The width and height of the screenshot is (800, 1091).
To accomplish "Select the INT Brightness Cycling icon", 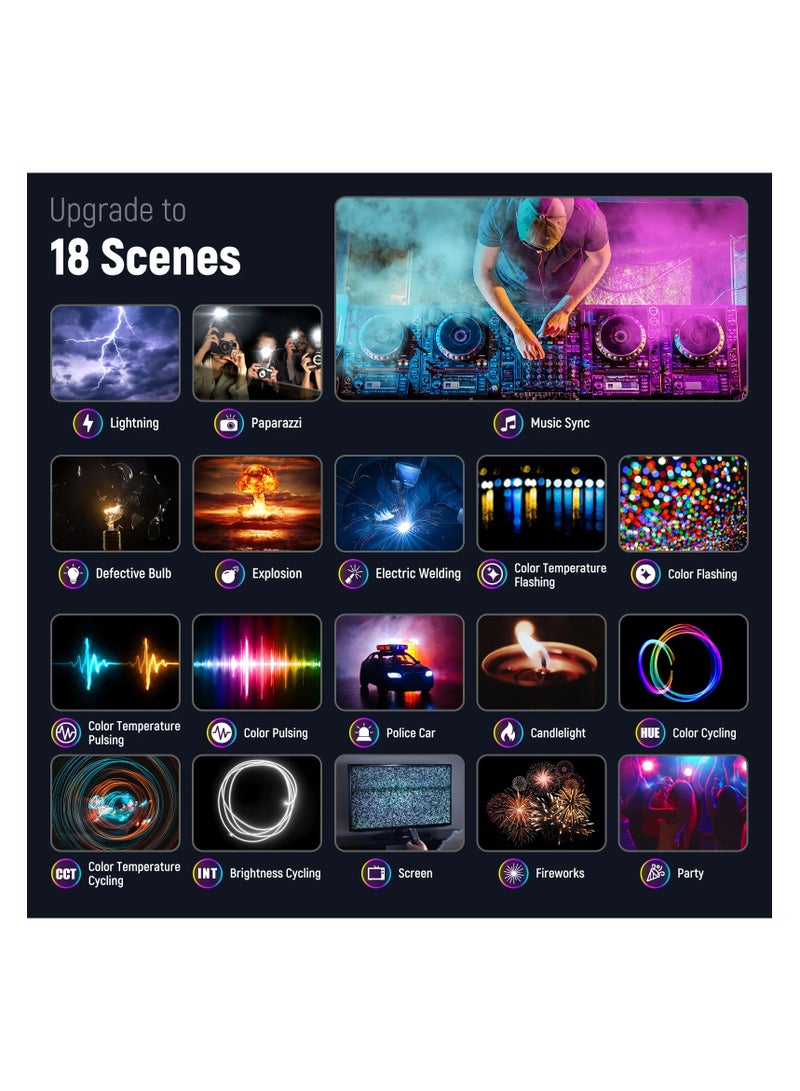I will tap(207, 873).
